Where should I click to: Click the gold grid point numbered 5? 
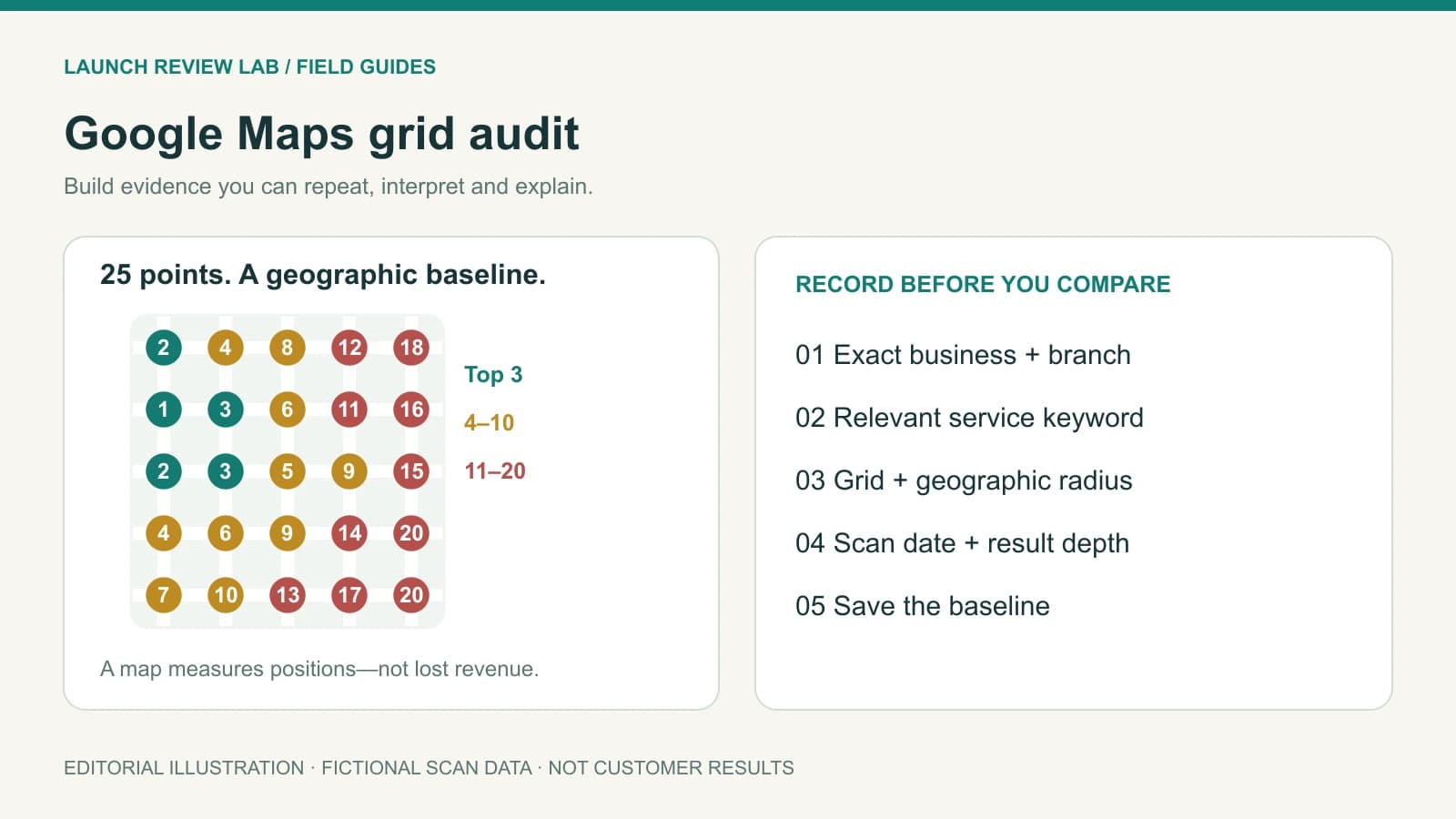tap(288, 471)
